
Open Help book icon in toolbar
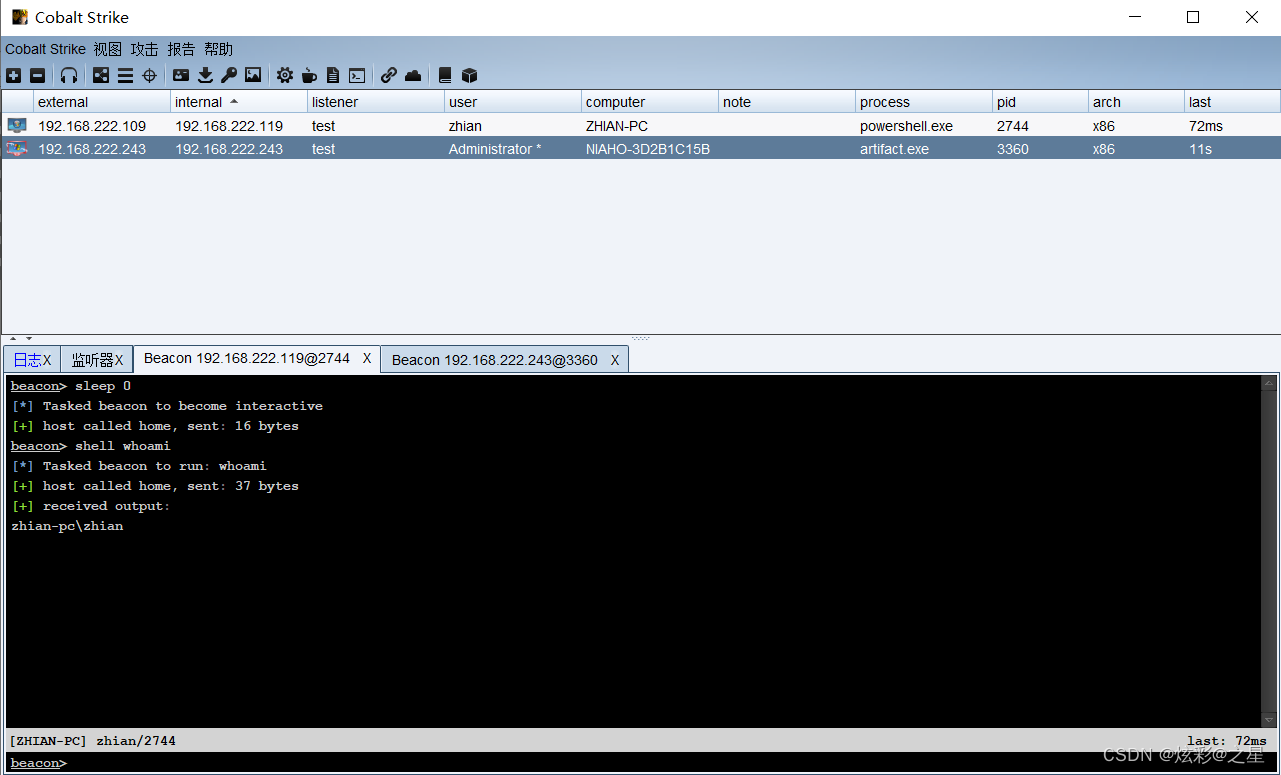click(x=445, y=75)
